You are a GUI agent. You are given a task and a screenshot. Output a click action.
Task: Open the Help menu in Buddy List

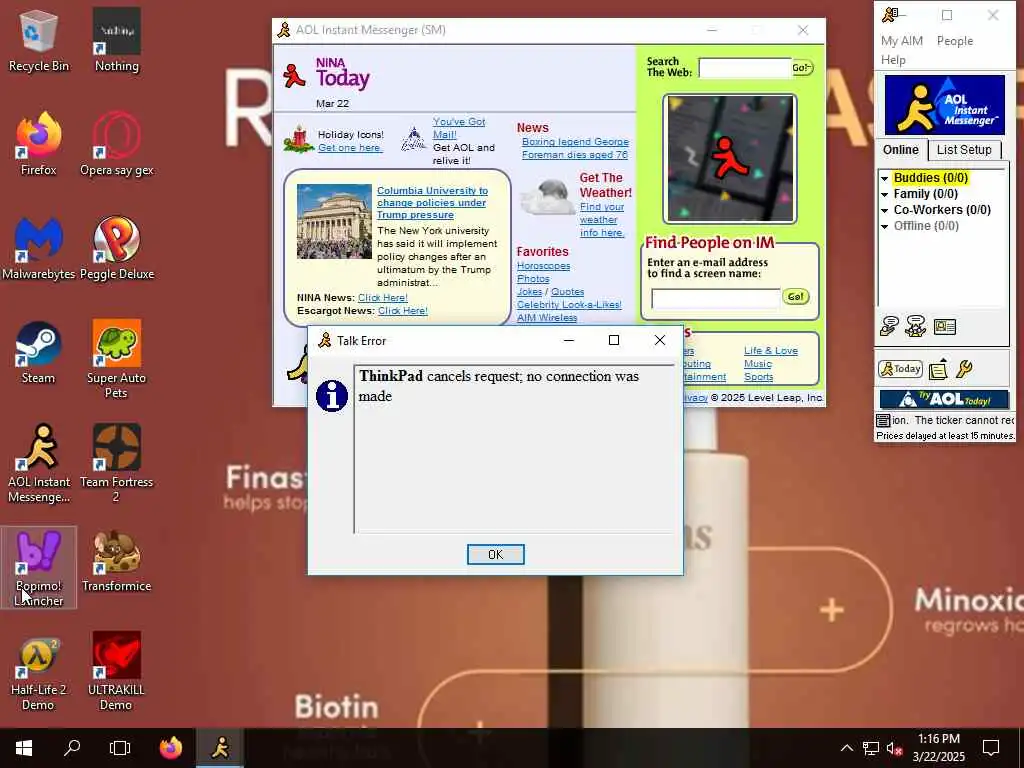(x=893, y=60)
